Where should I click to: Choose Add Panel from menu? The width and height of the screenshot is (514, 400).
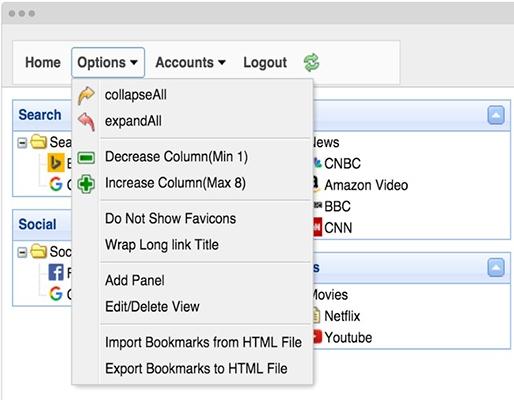coord(135,280)
